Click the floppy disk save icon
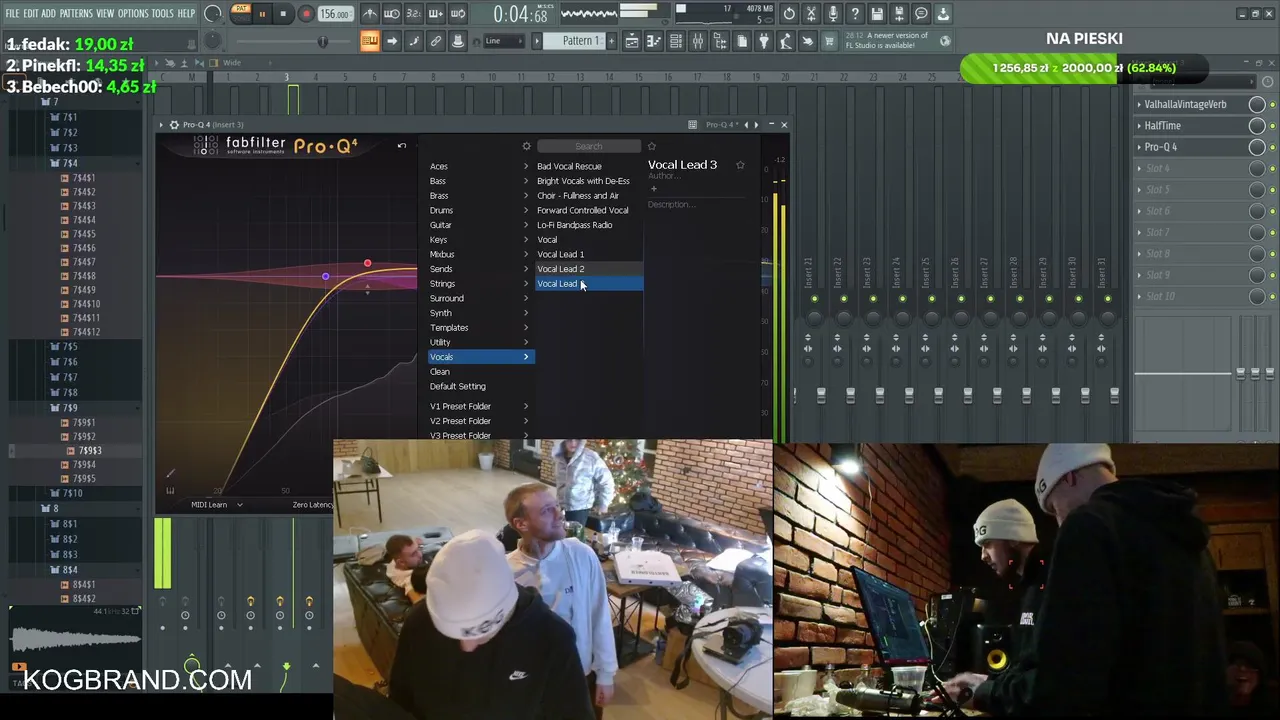Viewport: 1280px width, 720px height. pos(877,14)
